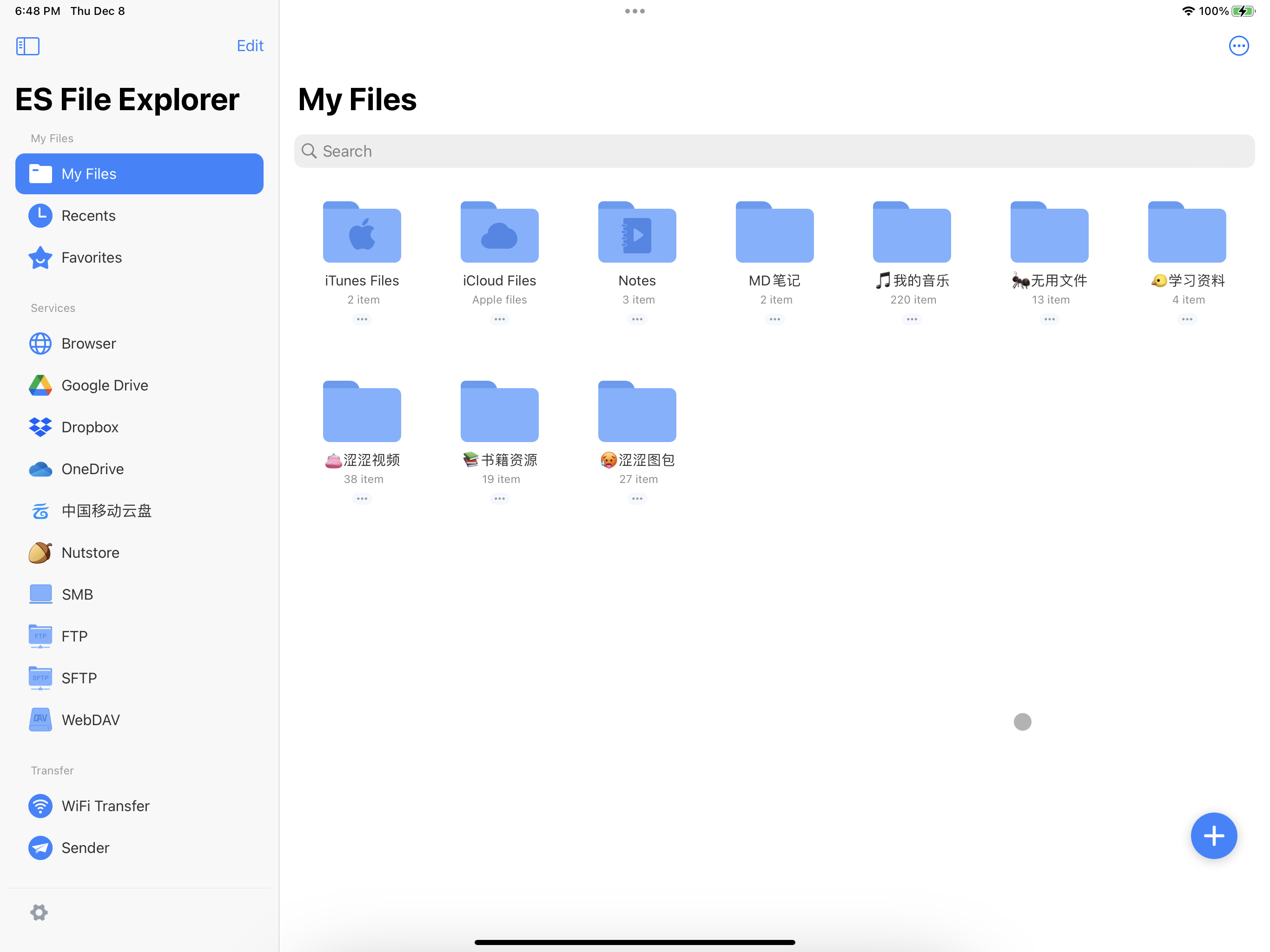Open the more menu for 我的音乐 folder
Screen dimensions: 1270x952
(x=912, y=319)
